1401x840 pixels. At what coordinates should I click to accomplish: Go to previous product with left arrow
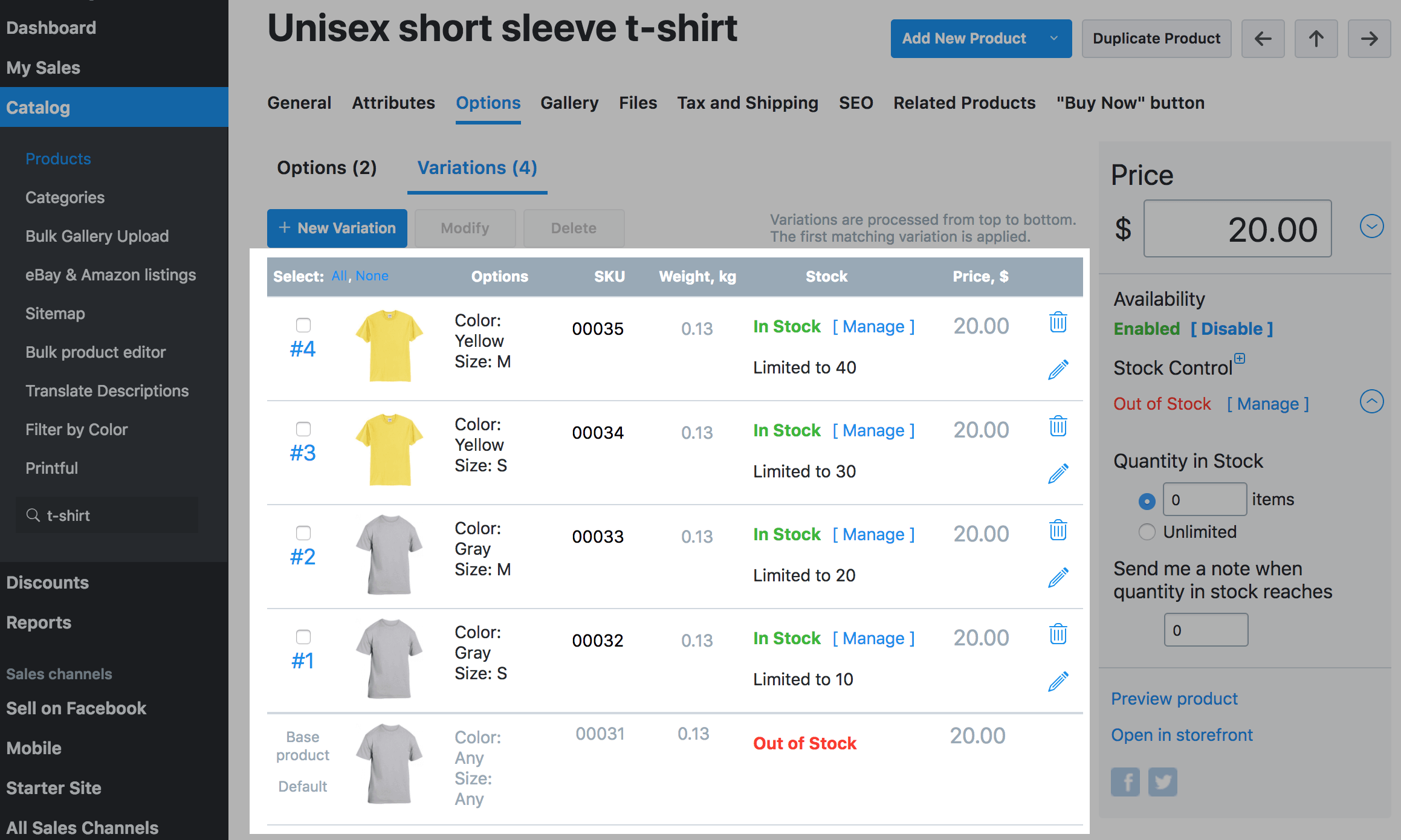(1263, 39)
